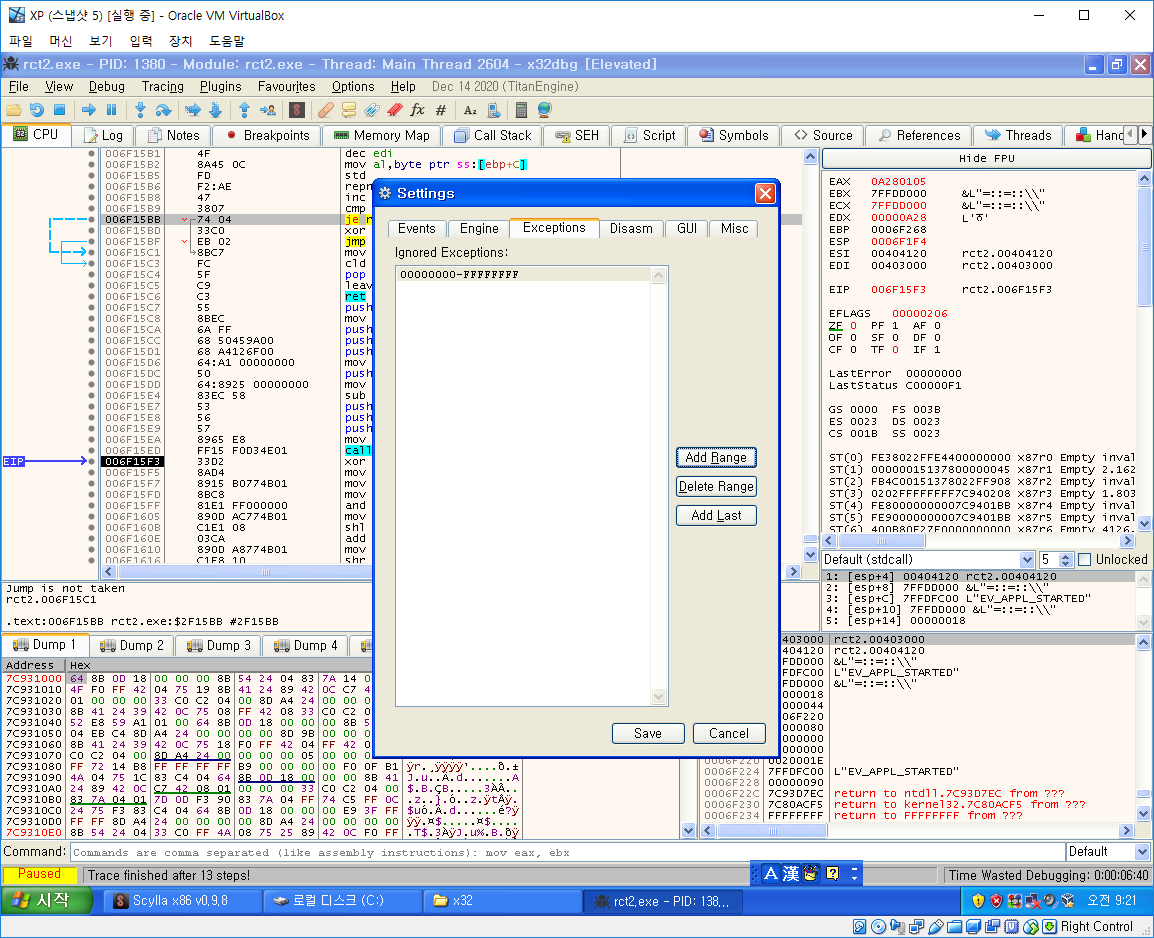Click the Hide FPU button

[986, 158]
